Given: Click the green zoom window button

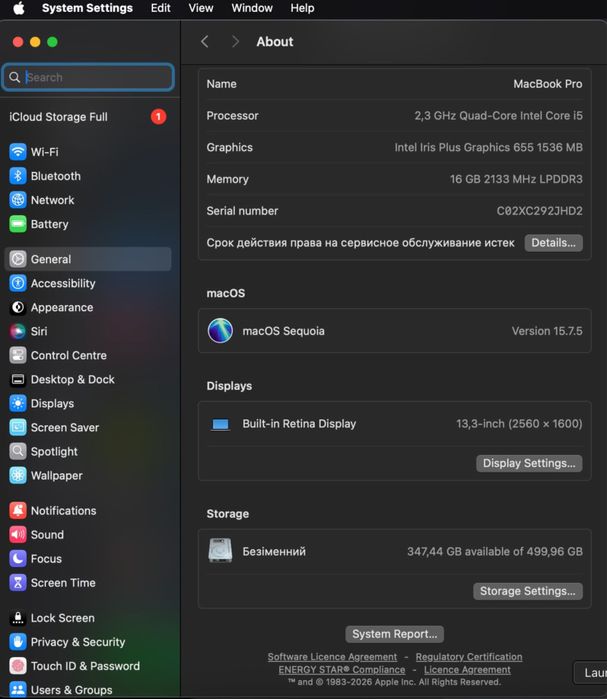Looking at the screenshot, I should pyautogui.click(x=52, y=42).
